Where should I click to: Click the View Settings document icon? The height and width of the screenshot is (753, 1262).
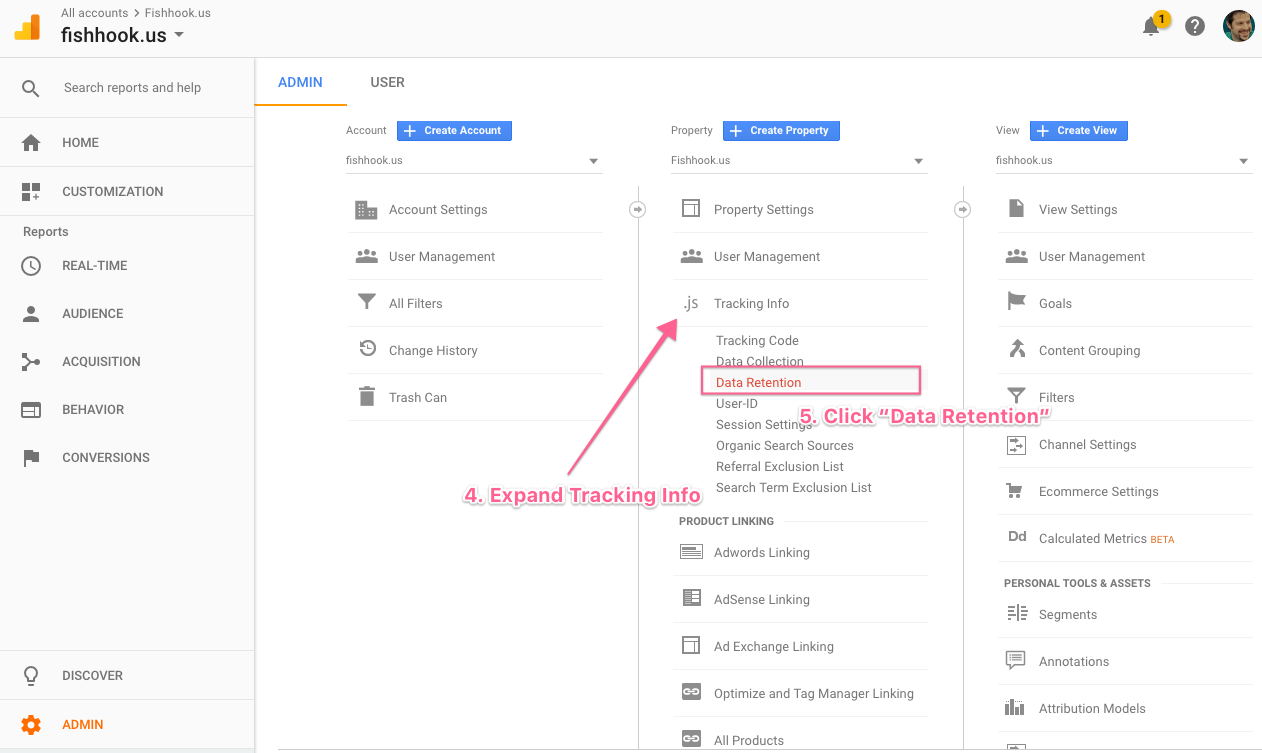pyautogui.click(x=1016, y=209)
